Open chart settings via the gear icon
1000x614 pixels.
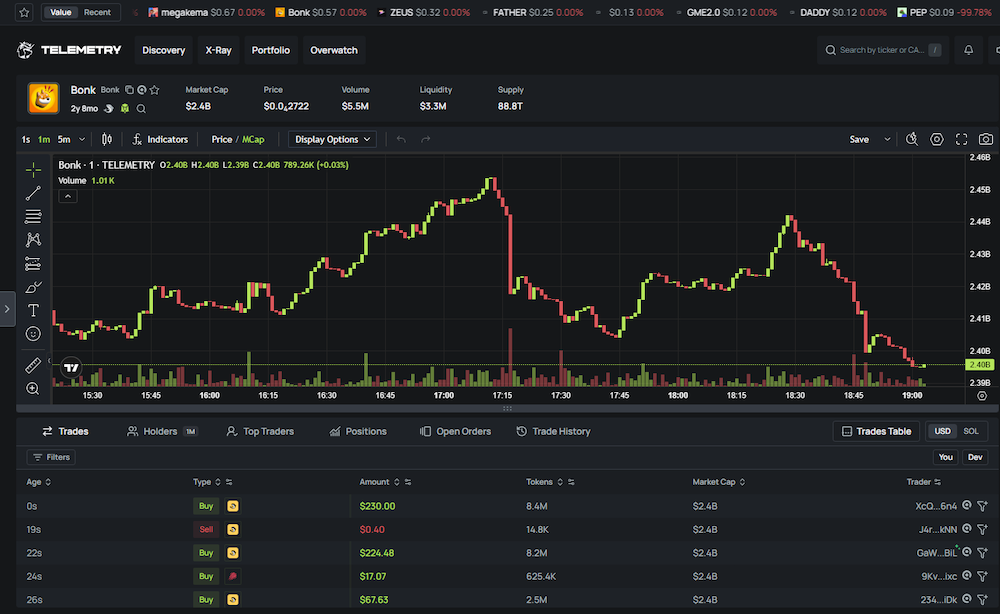click(x=937, y=139)
